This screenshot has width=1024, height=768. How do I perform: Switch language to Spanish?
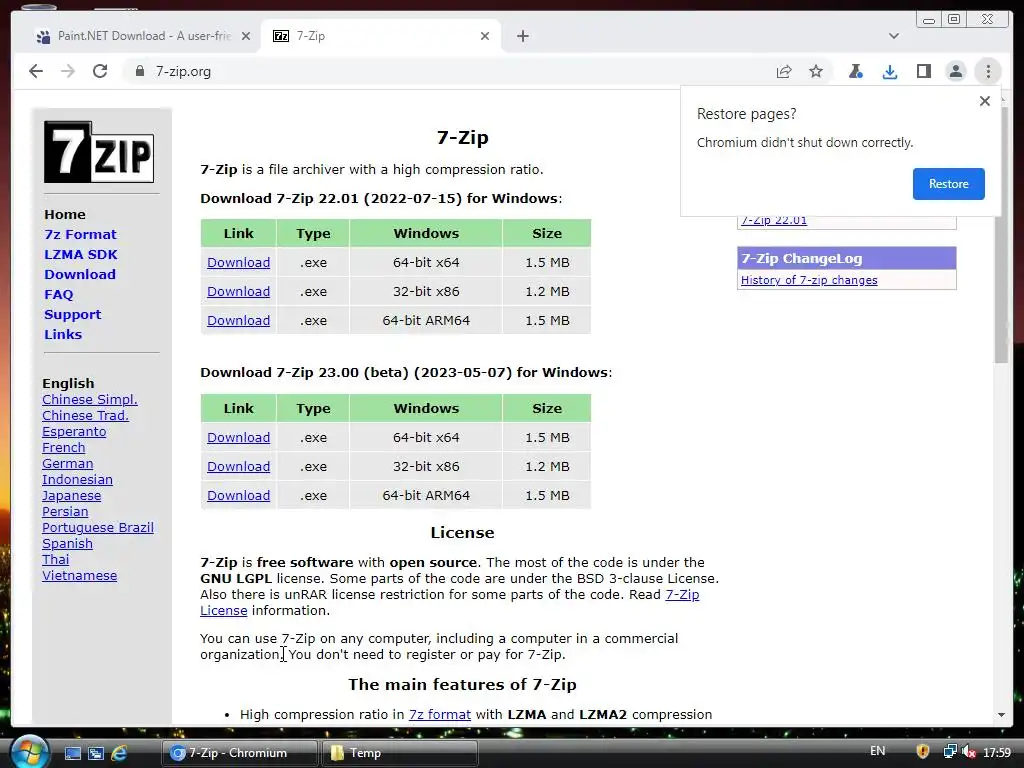point(67,543)
